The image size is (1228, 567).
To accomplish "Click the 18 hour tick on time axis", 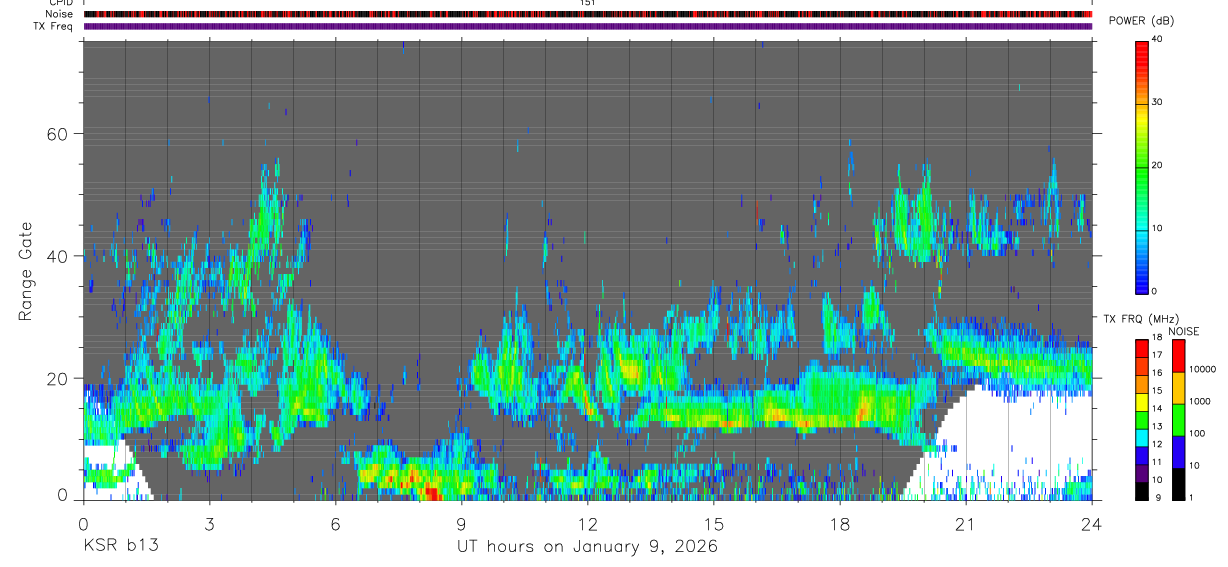I will click(839, 523).
